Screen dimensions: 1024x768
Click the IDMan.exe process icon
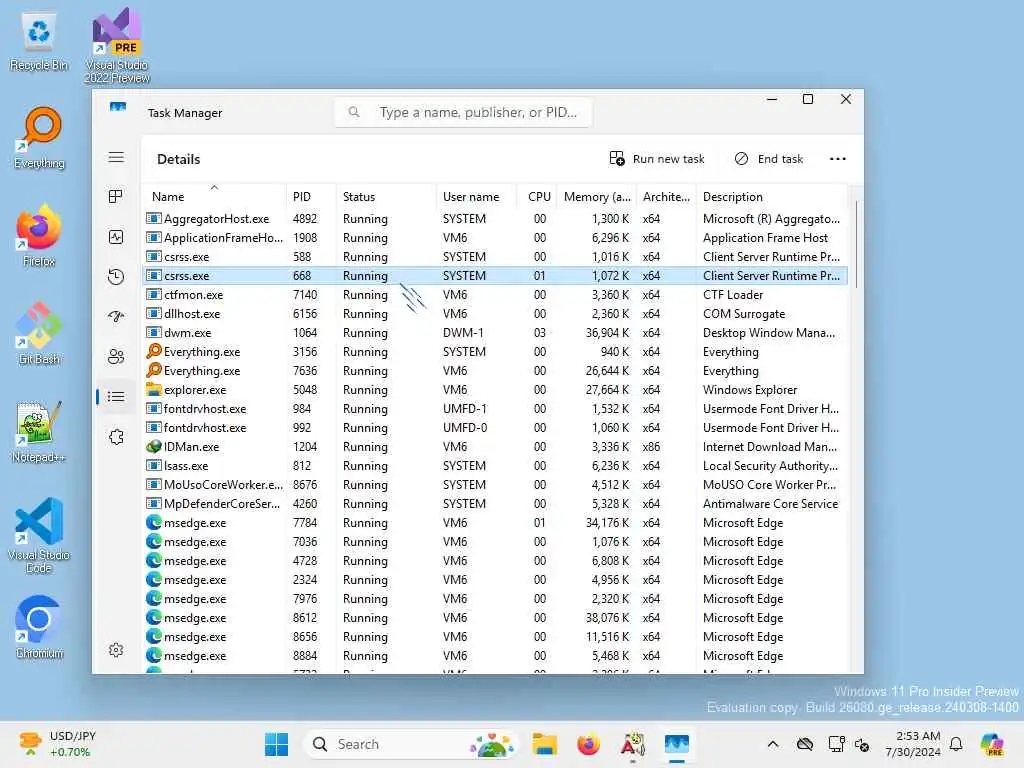click(153, 447)
